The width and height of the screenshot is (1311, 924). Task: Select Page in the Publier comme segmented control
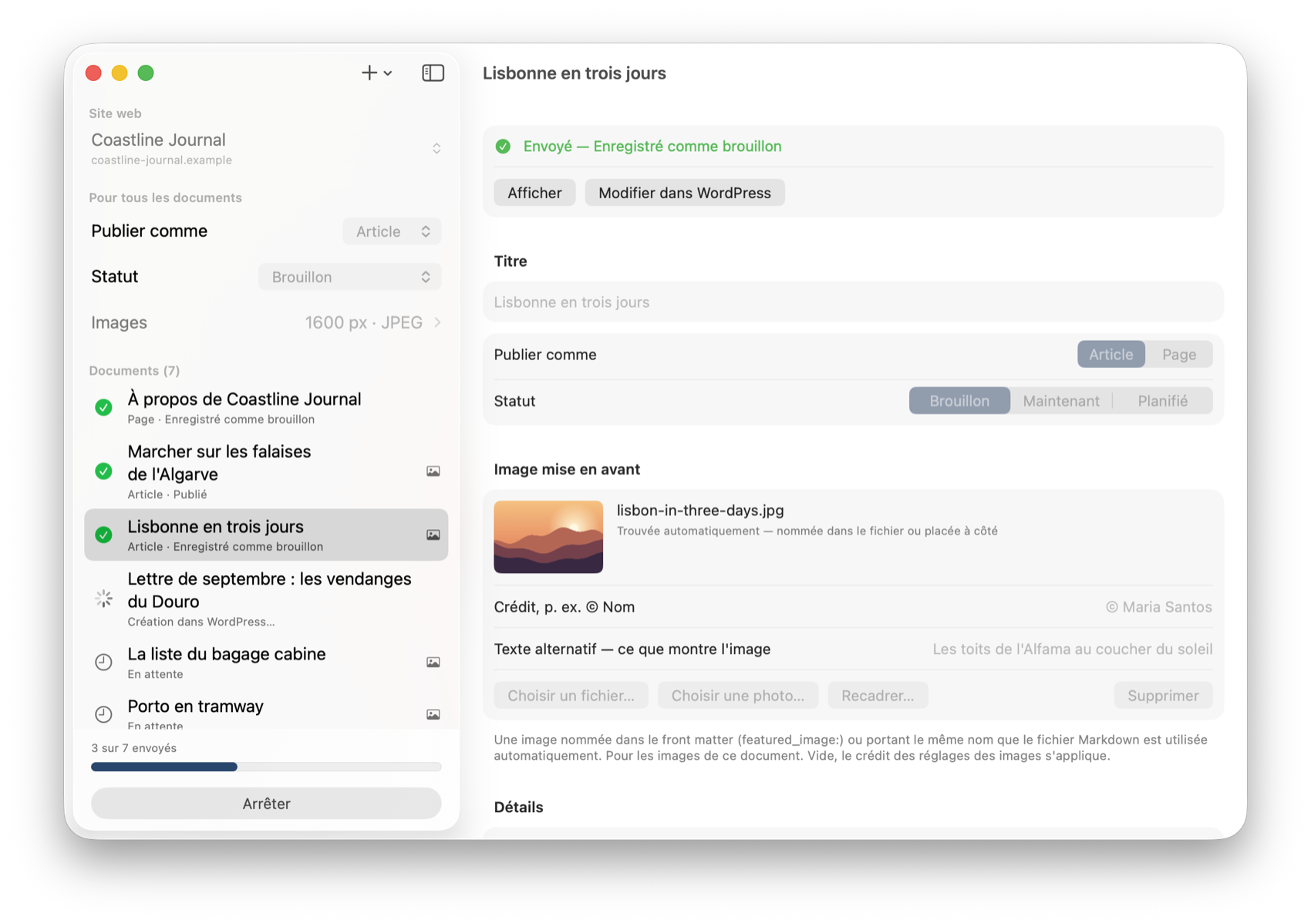tap(1179, 355)
